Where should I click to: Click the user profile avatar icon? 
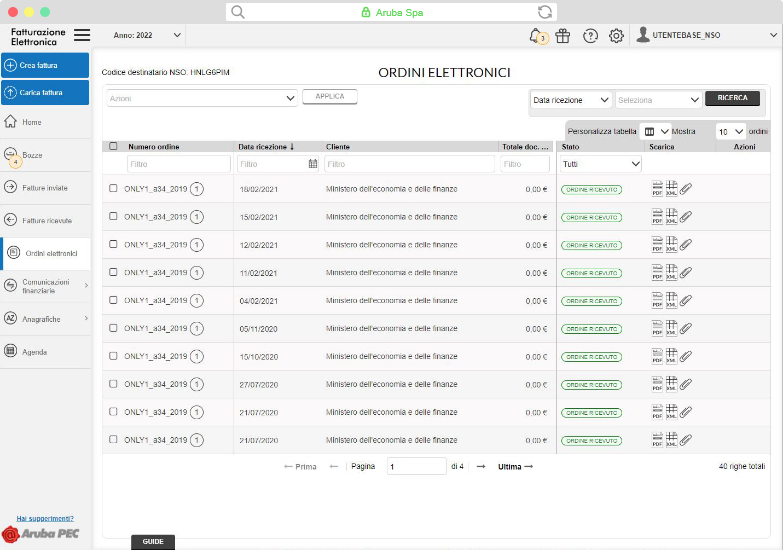click(643, 35)
